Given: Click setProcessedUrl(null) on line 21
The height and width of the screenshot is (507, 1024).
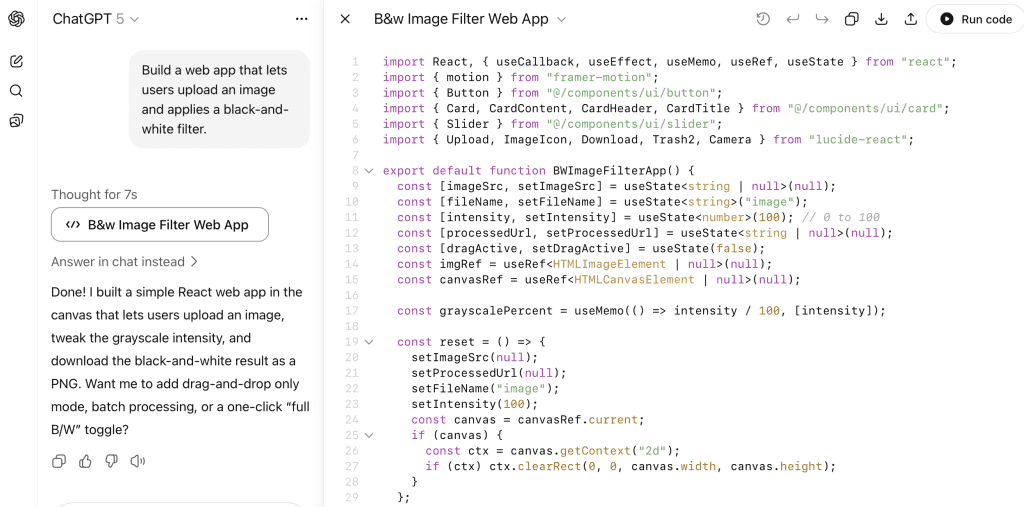Looking at the screenshot, I should click(x=486, y=373).
